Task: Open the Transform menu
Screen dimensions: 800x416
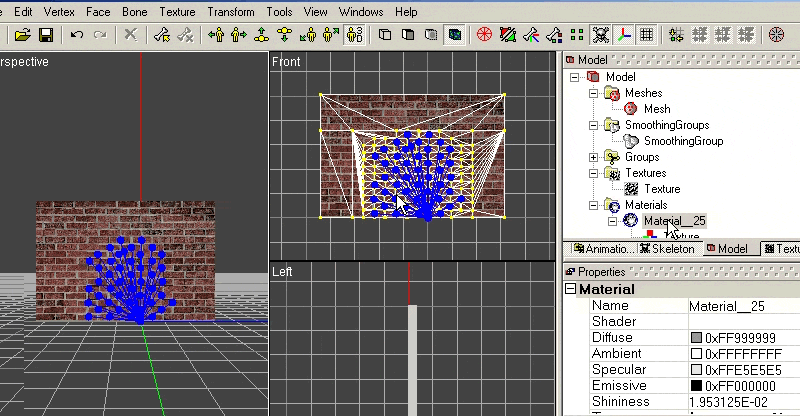Action: 231,12
